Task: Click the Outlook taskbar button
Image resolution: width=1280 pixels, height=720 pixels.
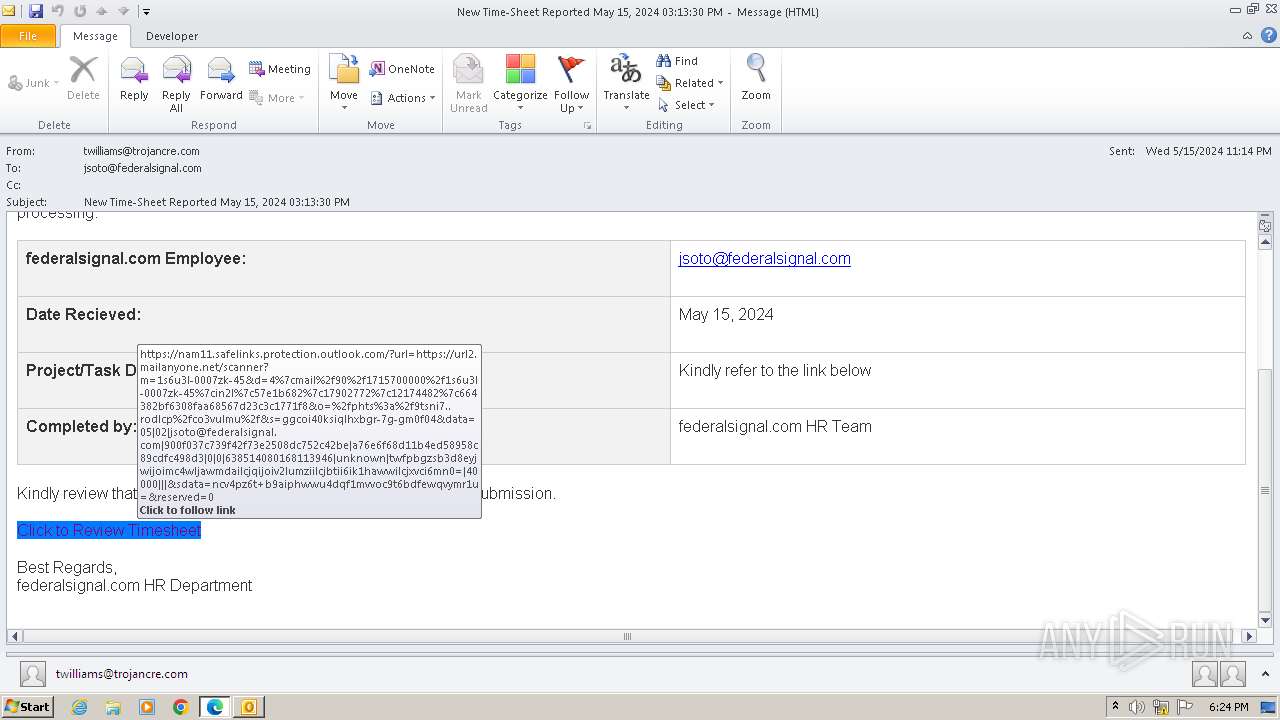Action: tap(249, 707)
